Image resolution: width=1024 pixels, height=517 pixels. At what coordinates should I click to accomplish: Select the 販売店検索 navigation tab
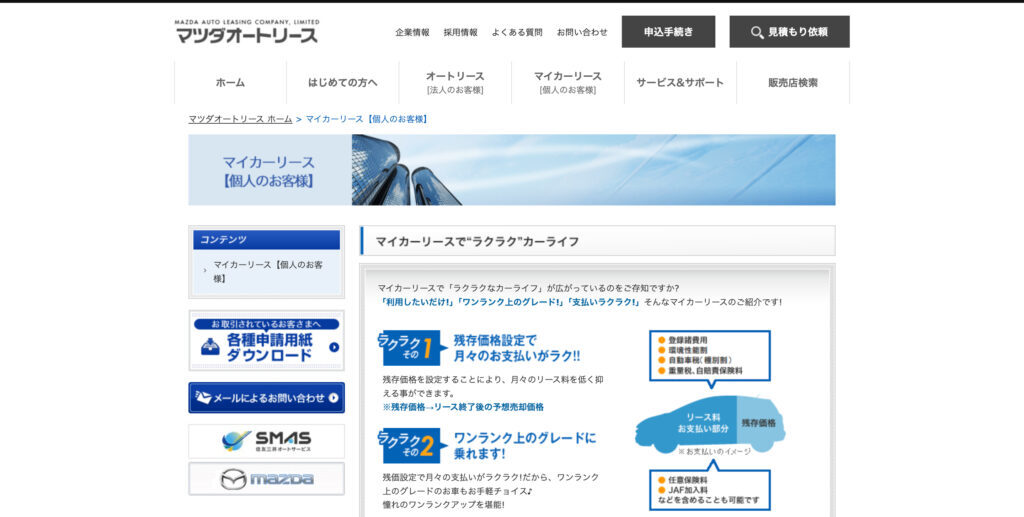[793, 82]
